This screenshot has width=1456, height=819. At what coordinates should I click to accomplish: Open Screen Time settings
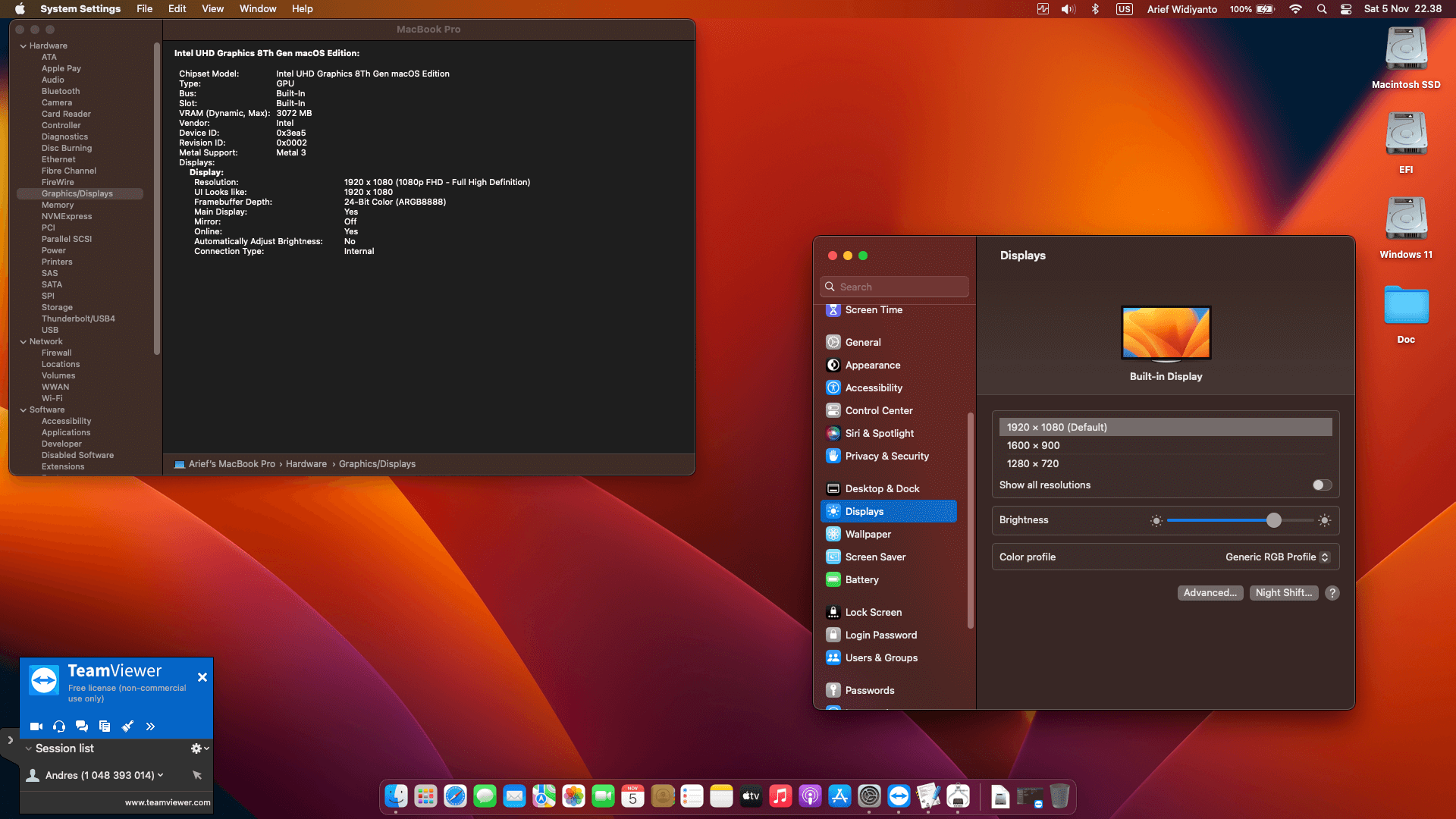(888, 310)
